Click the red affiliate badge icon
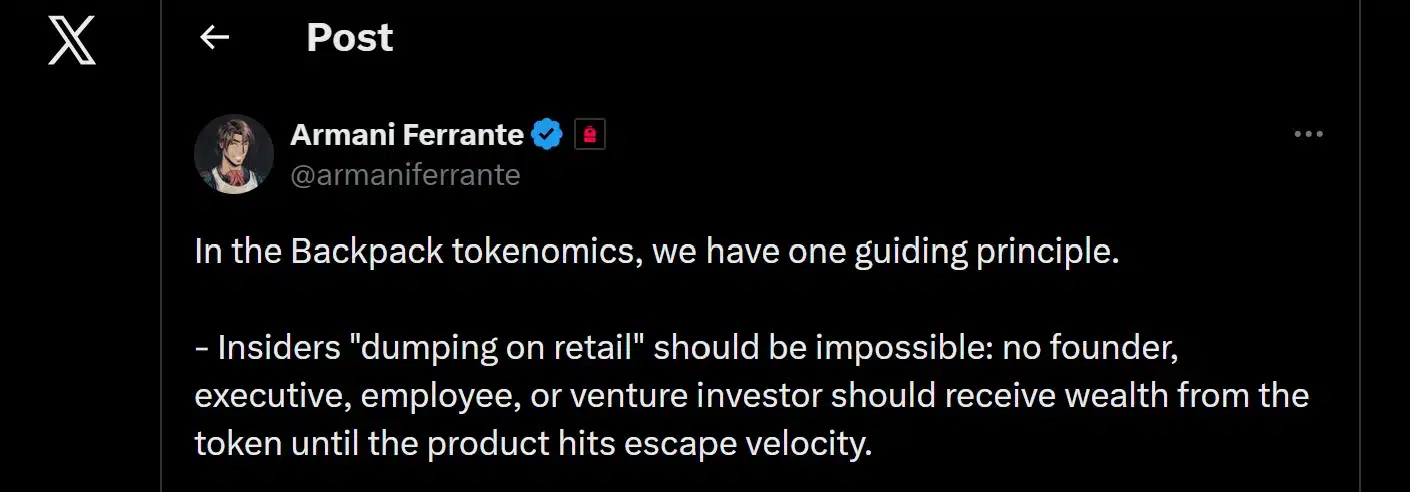1410x492 pixels. pos(590,135)
